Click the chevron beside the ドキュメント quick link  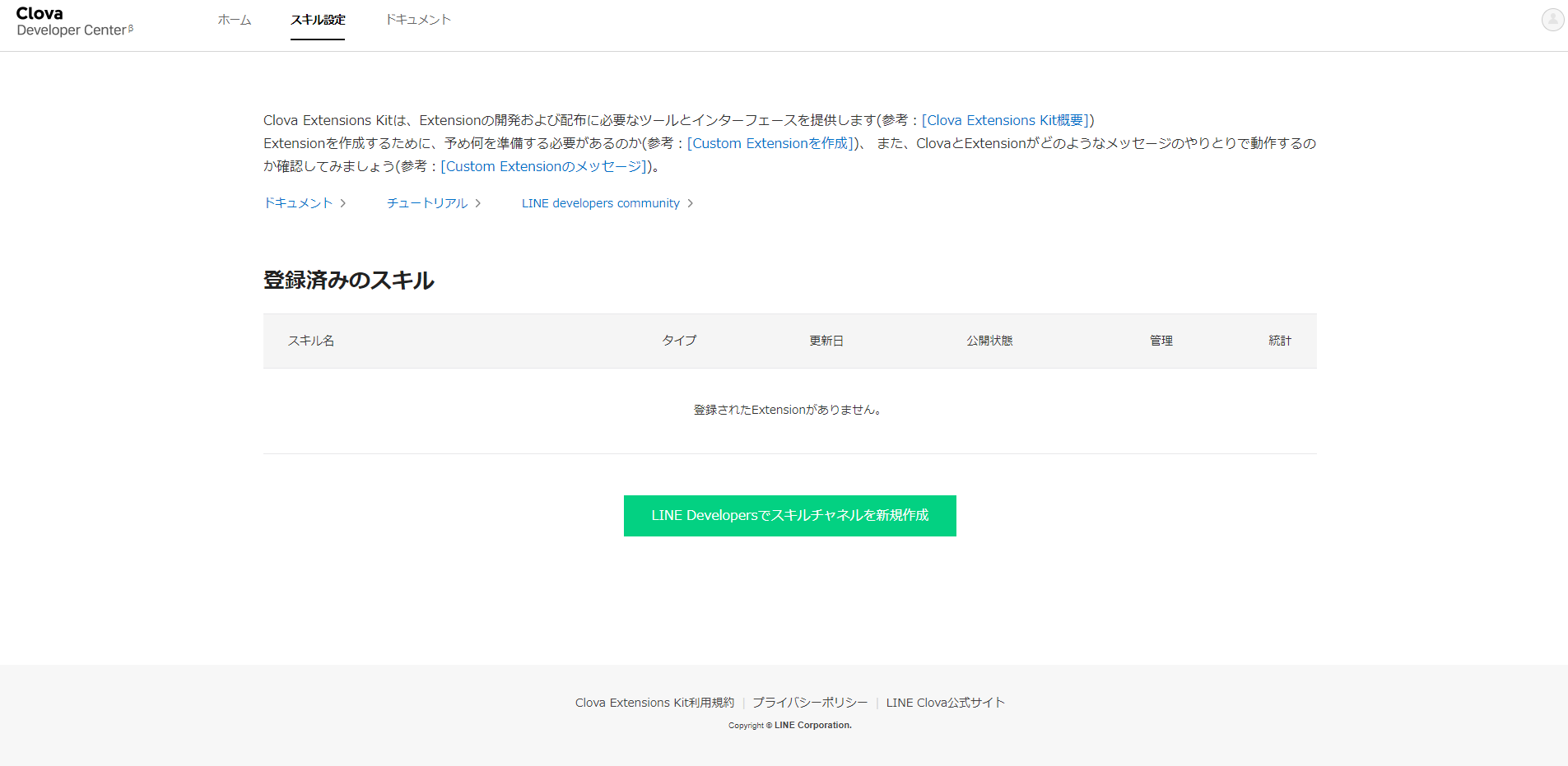pyautogui.click(x=343, y=203)
